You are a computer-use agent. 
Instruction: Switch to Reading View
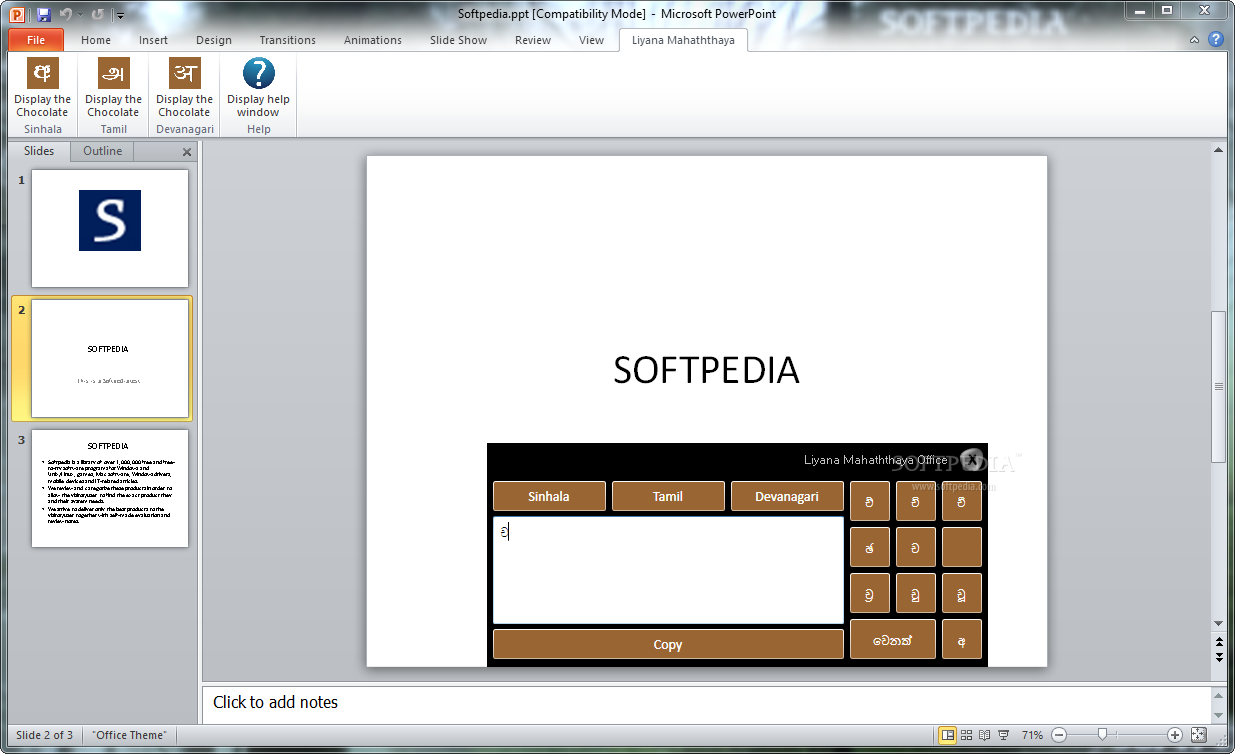click(985, 735)
